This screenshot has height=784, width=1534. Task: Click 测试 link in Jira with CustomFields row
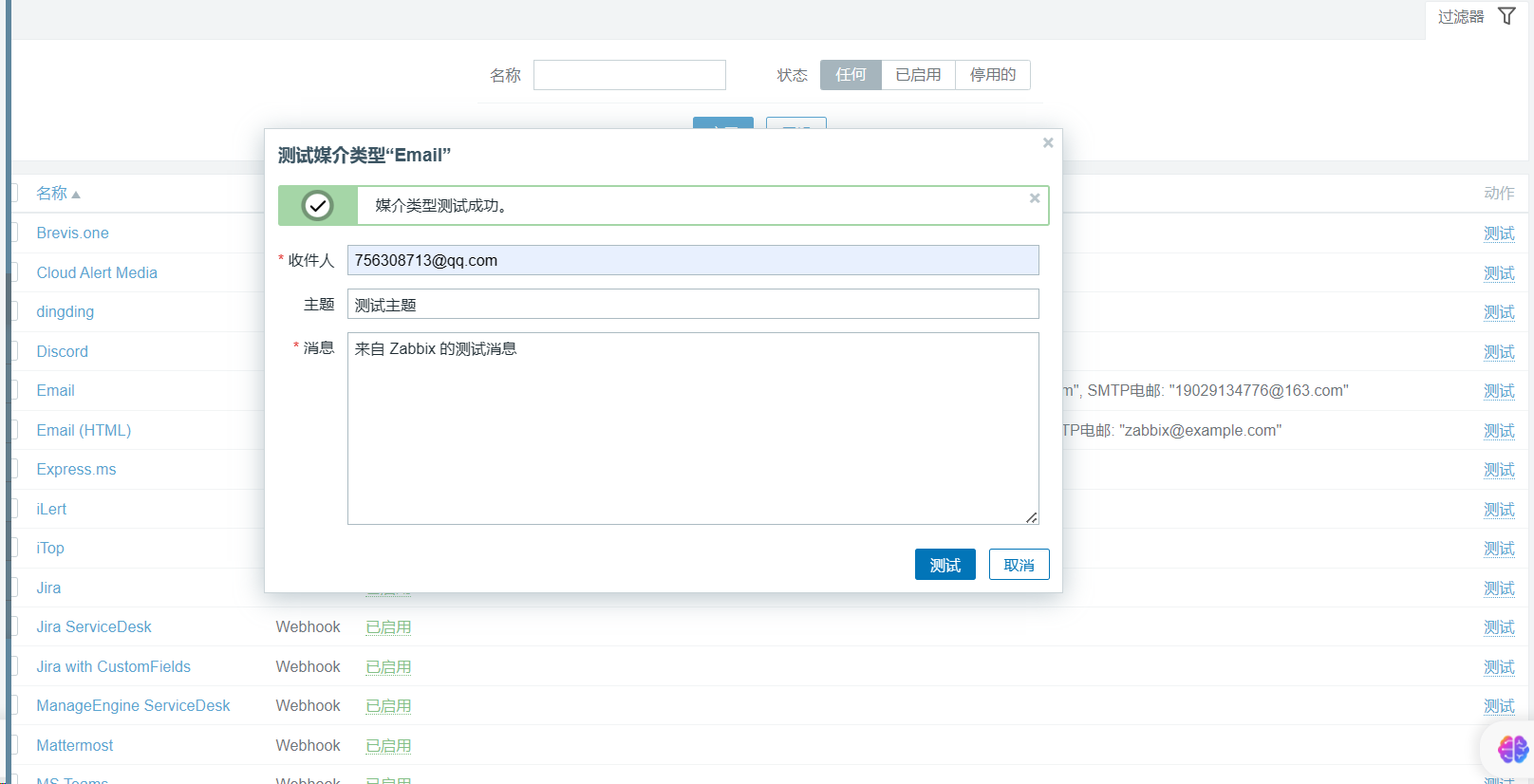click(1499, 667)
